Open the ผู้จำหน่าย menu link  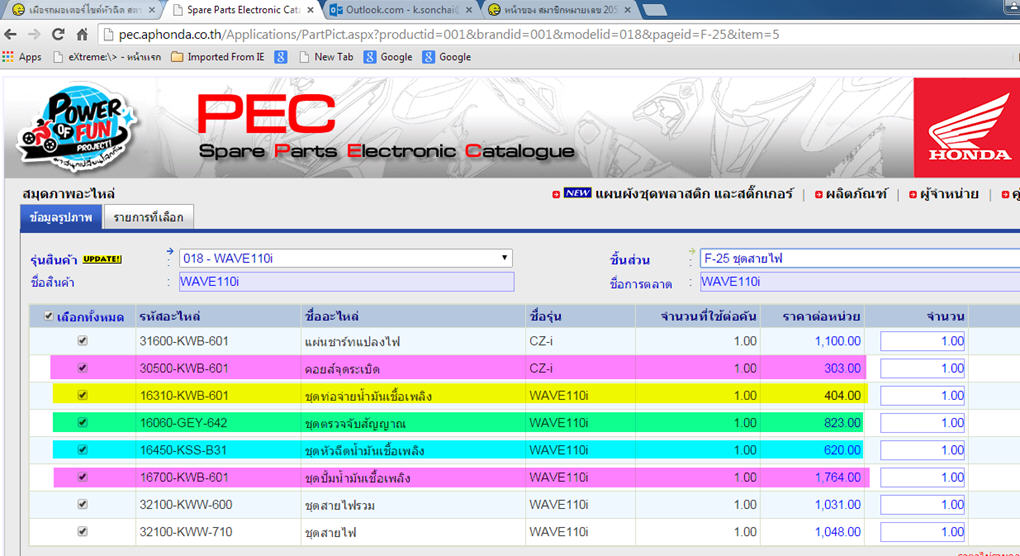[948, 194]
